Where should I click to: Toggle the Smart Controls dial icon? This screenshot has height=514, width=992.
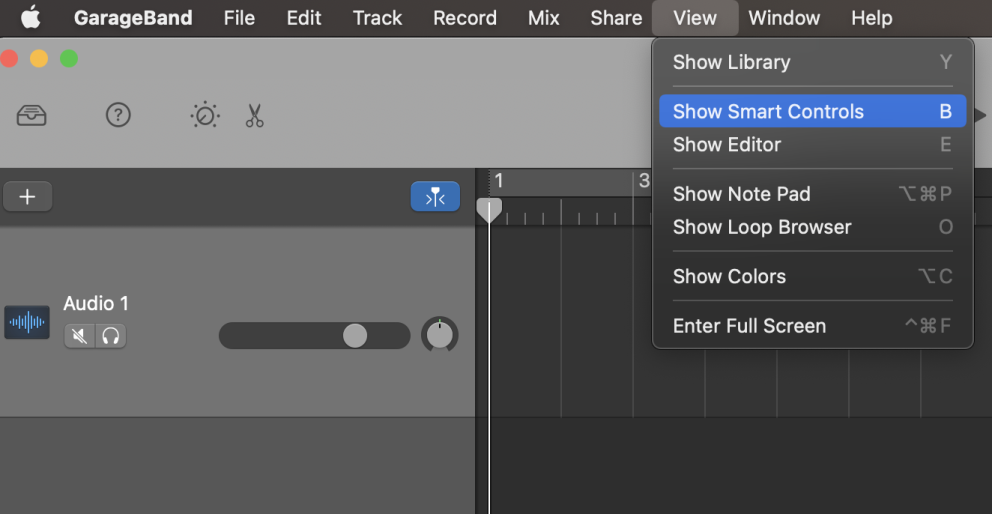(x=205, y=115)
